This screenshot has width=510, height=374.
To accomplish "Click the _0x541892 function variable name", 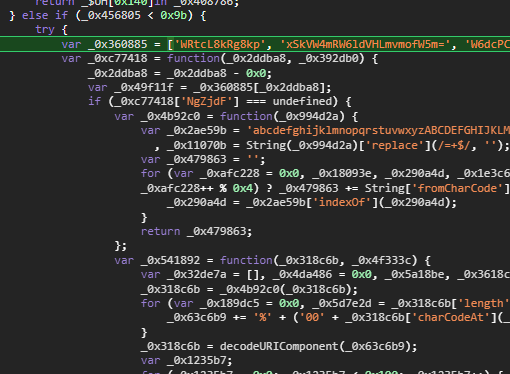I will click(171, 260).
